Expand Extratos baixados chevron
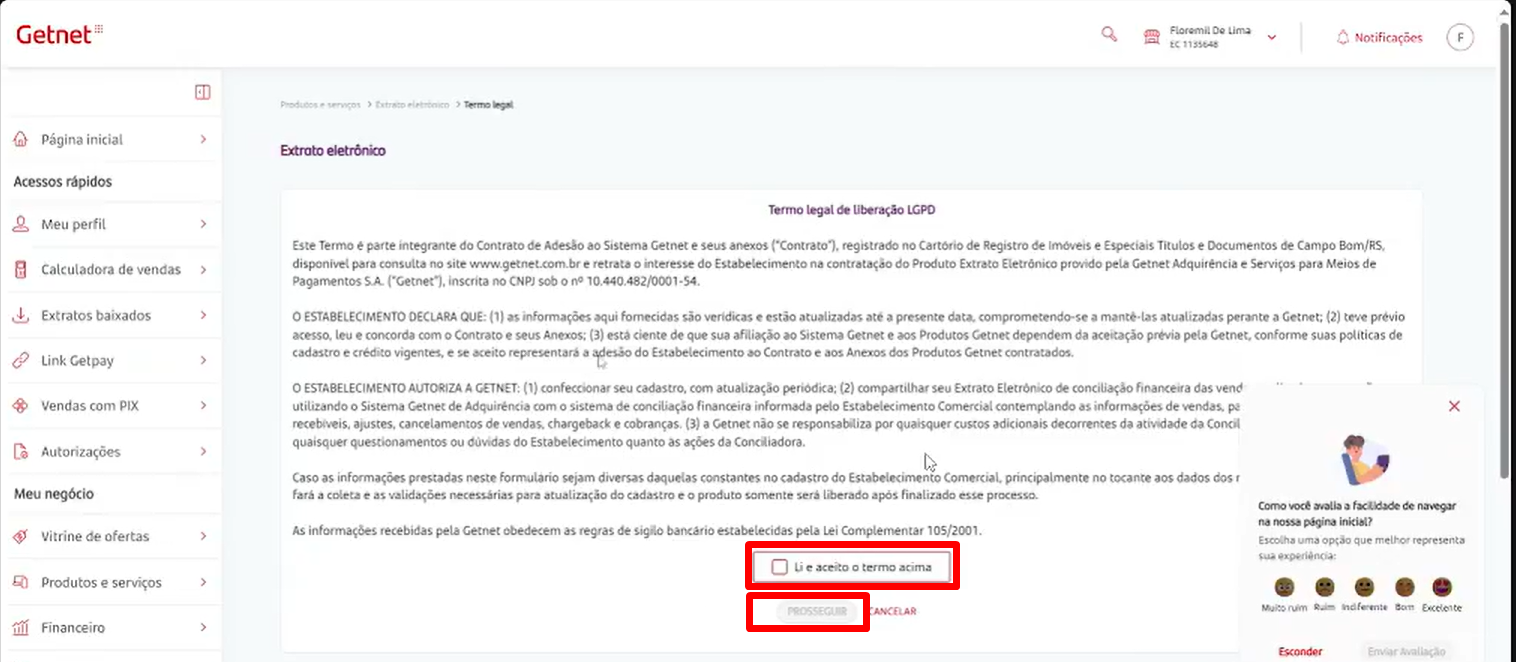This screenshot has height=662, width=1516. 203,315
